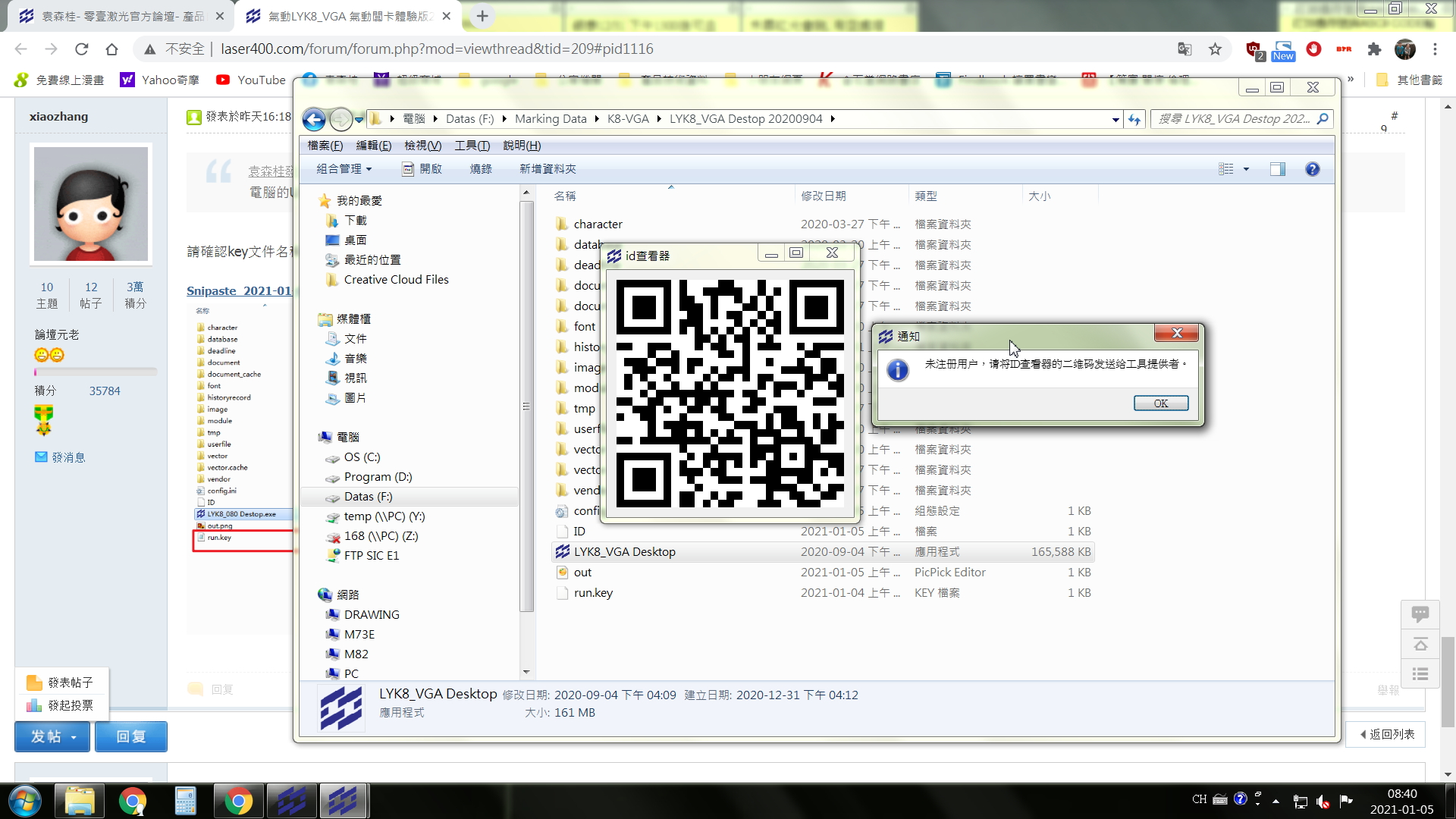Reload the Chrome page
This screenshot has width=1456, height=819.
(81, 49)
